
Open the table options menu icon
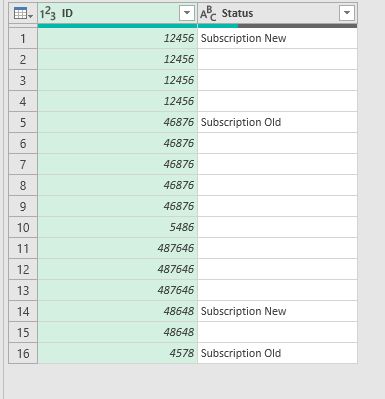click(x=23, y=14)
